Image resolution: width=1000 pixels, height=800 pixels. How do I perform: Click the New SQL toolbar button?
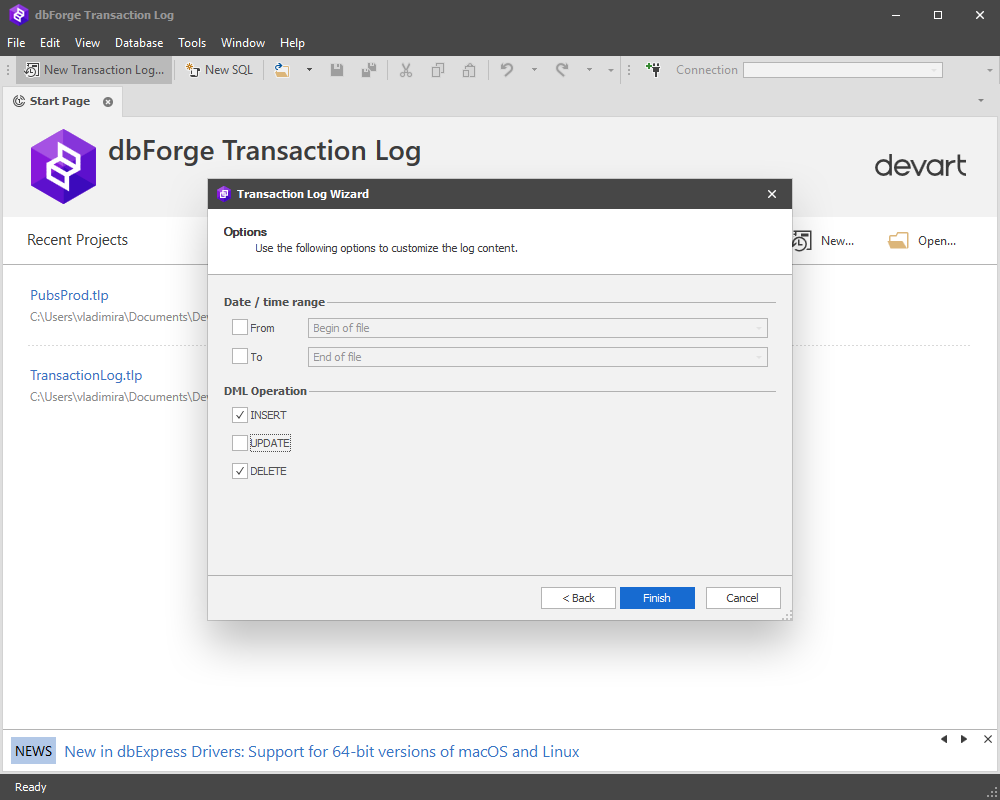[x=219, y=70]
